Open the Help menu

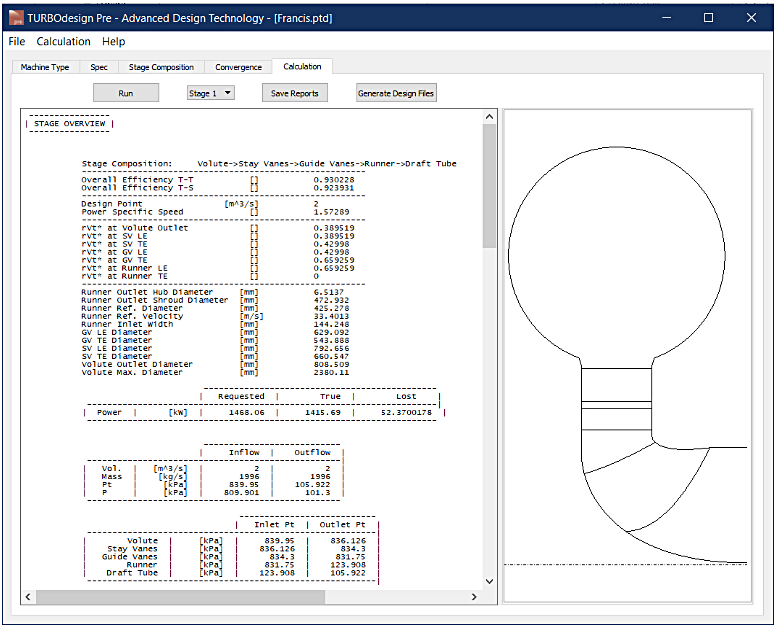tap(114, 42)
